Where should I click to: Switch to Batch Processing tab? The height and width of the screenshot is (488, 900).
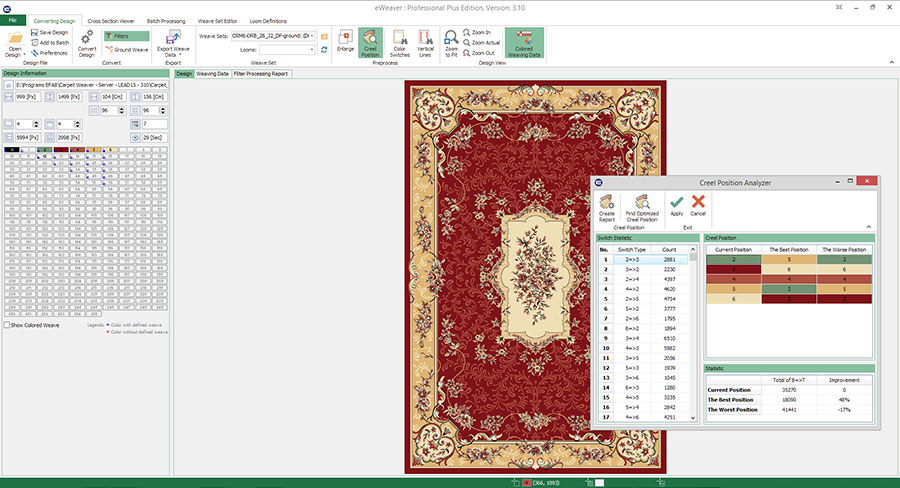pyautogui.click(x=166, y=21)
